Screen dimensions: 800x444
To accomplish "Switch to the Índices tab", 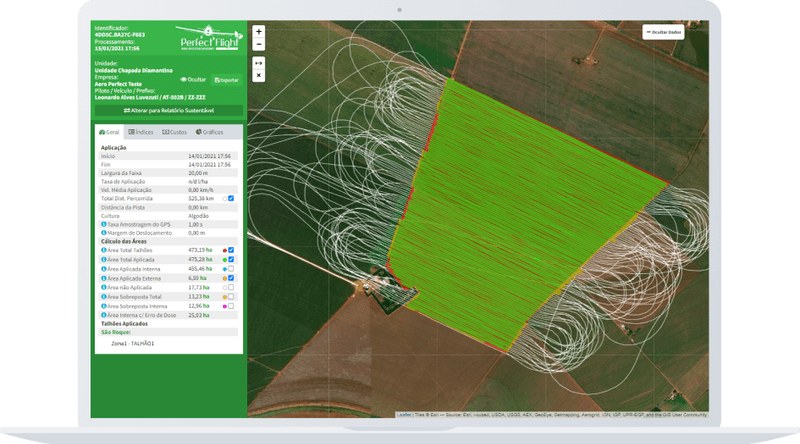I will (141, 132).
